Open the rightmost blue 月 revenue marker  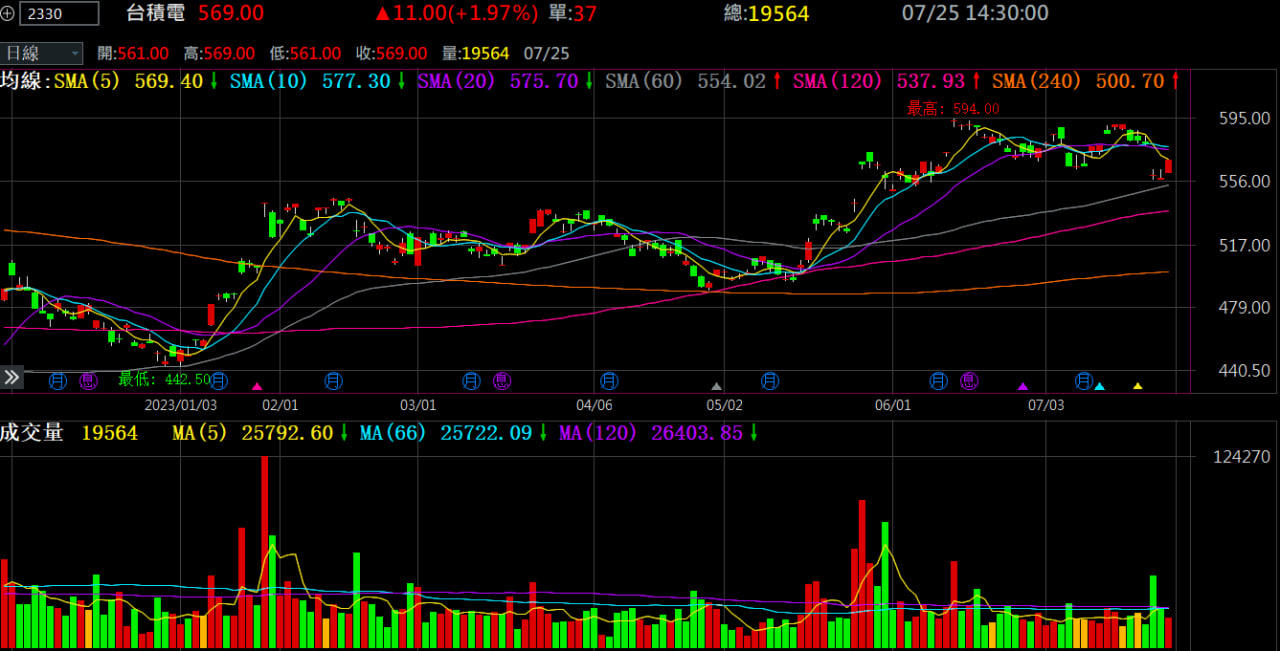click(x=1083, y=380)
